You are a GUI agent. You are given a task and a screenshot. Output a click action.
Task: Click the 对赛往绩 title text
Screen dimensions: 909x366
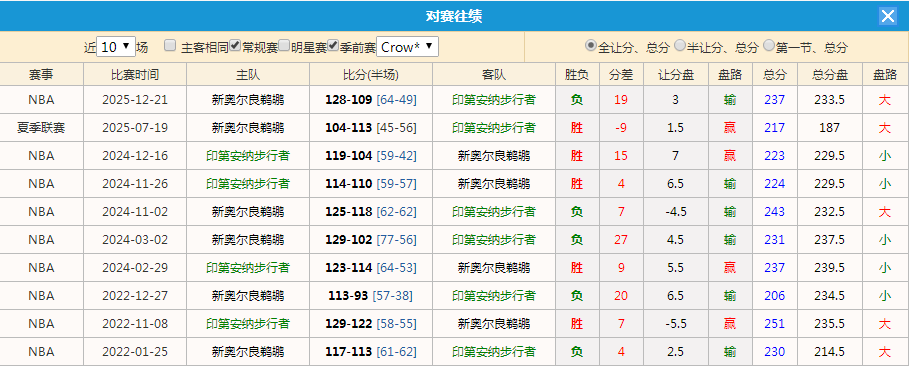click(454, 16)
